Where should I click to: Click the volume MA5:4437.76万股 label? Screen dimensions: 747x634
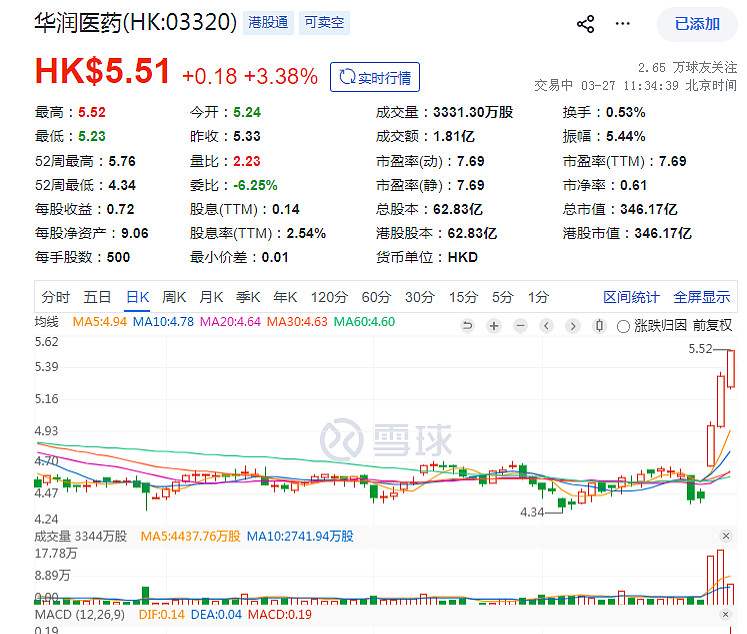click(x=190, y=536)
